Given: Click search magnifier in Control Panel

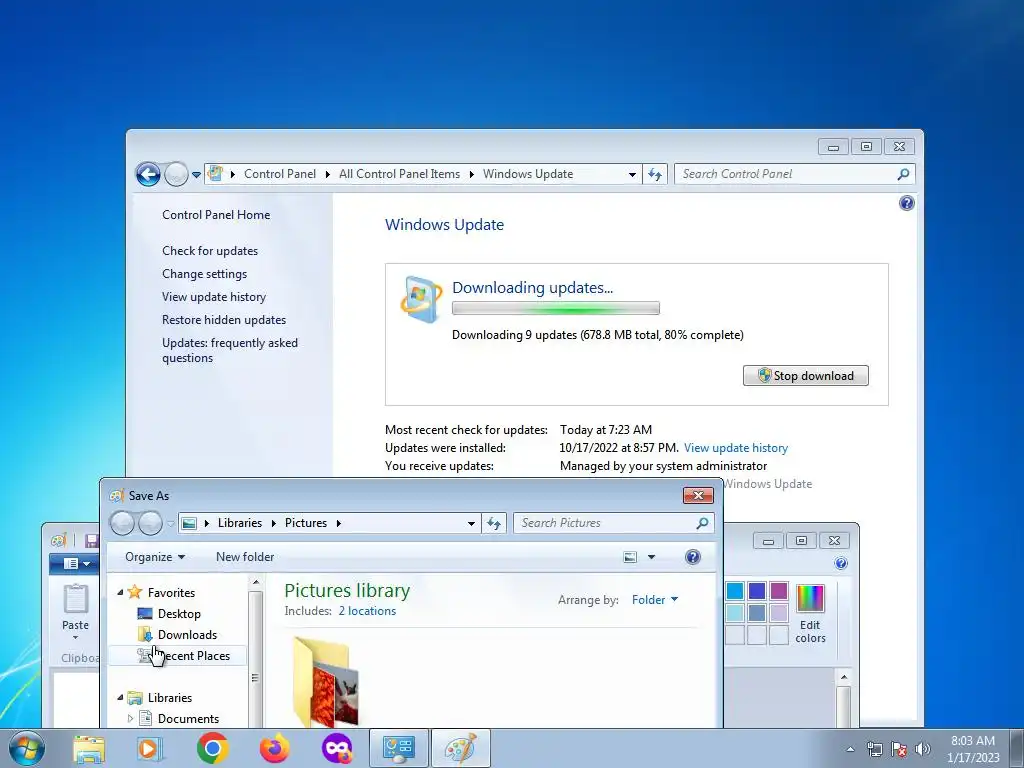Looking at the screenshot, I should point(903,174).
